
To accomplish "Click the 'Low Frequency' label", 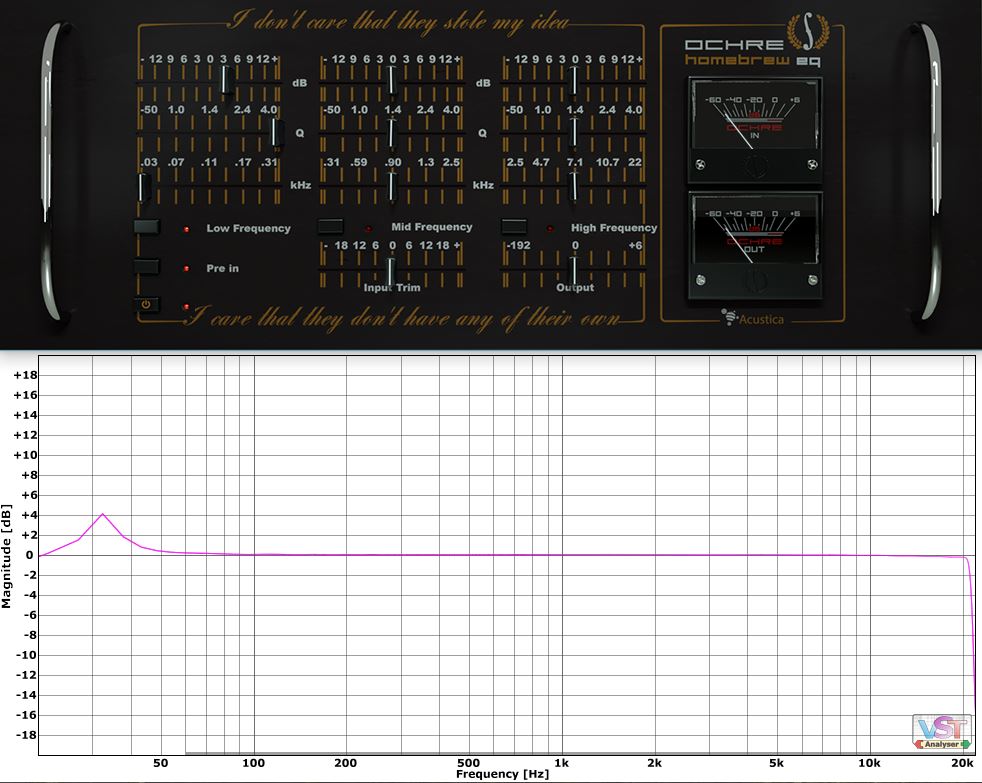I will [x=249, y=229].
